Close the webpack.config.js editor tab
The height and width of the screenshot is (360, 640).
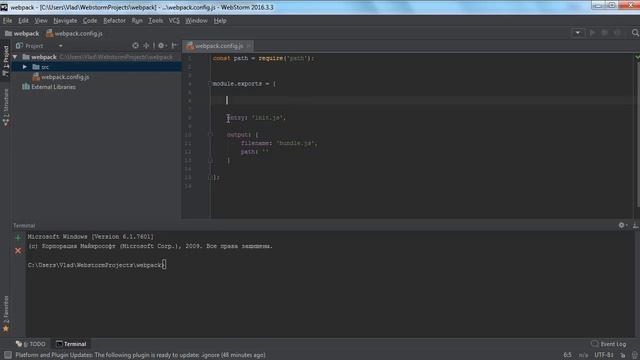249,46
